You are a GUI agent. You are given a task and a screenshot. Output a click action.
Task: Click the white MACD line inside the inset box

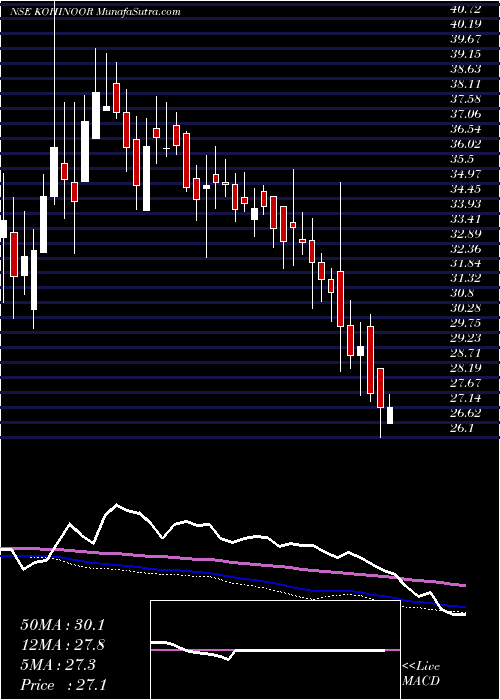pos(268,650)
